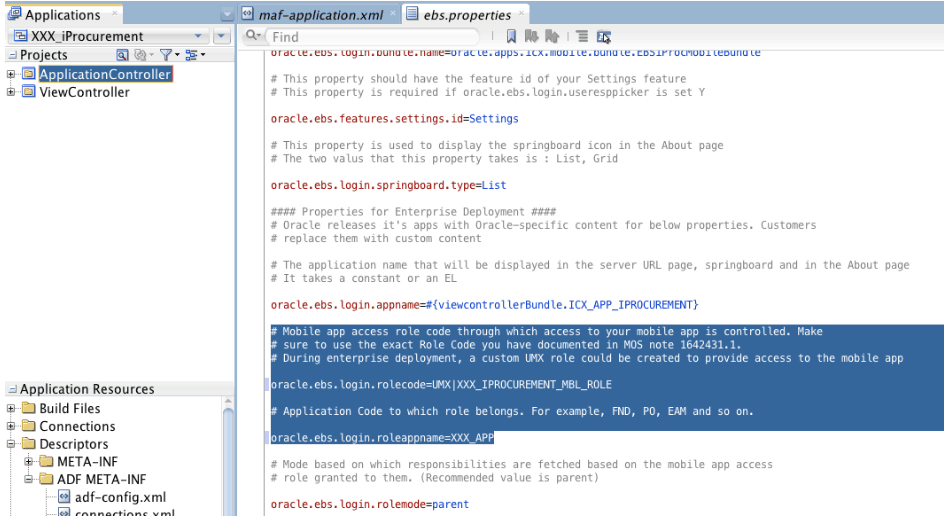Click the comment mentioning MOS note 1642431.1

[506, 345]
